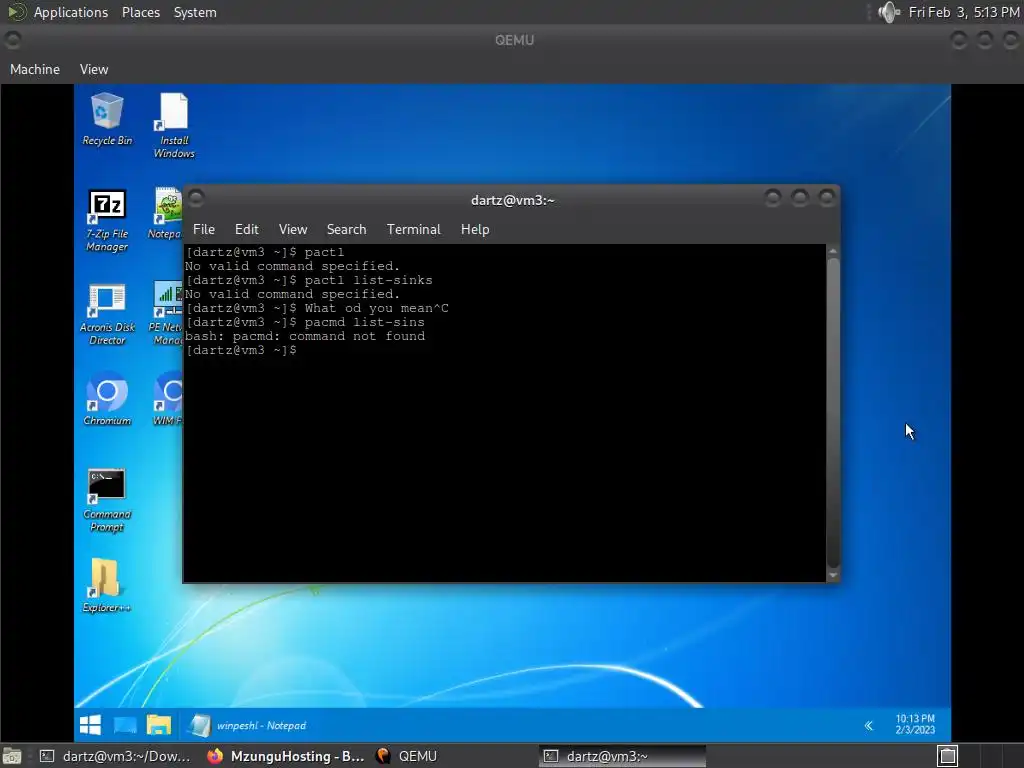Image resolution: width=1024 pixels, height=768 pixels.
Task: Click the terminal scrollbar up arrow
Action: [x=833, y=251]
